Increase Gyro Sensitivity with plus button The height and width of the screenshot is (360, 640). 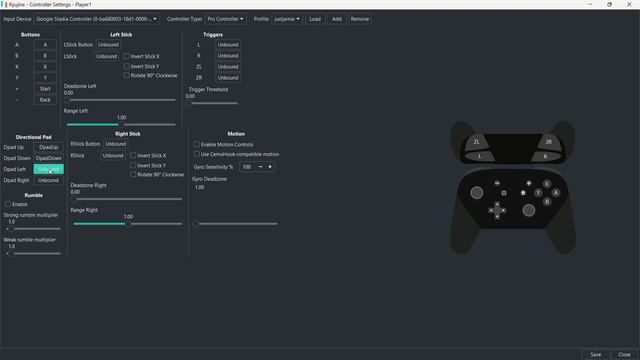(x=270, y=167)
